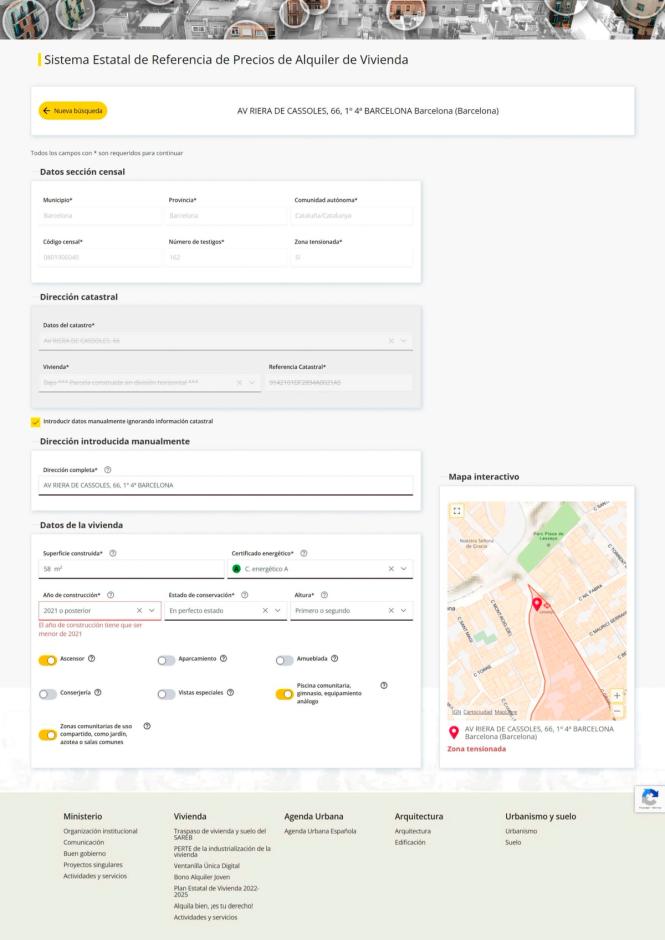
Task: Open help icon next to Dirección completa
Action: pyautogui.click(x=107, y=470)
